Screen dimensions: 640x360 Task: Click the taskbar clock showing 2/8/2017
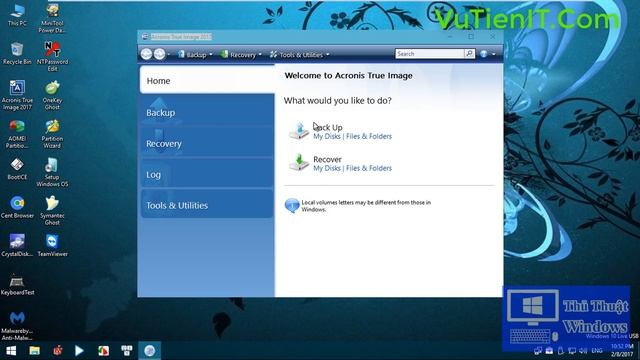point(622,351)
